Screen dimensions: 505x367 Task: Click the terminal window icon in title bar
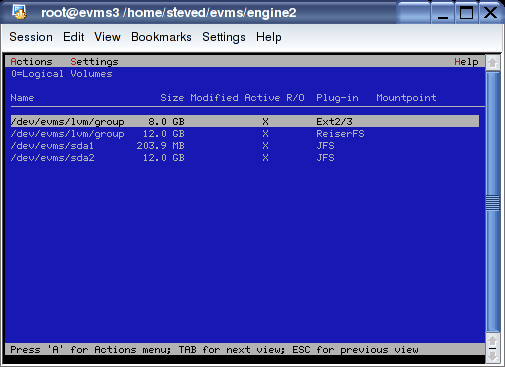(19, 12)
